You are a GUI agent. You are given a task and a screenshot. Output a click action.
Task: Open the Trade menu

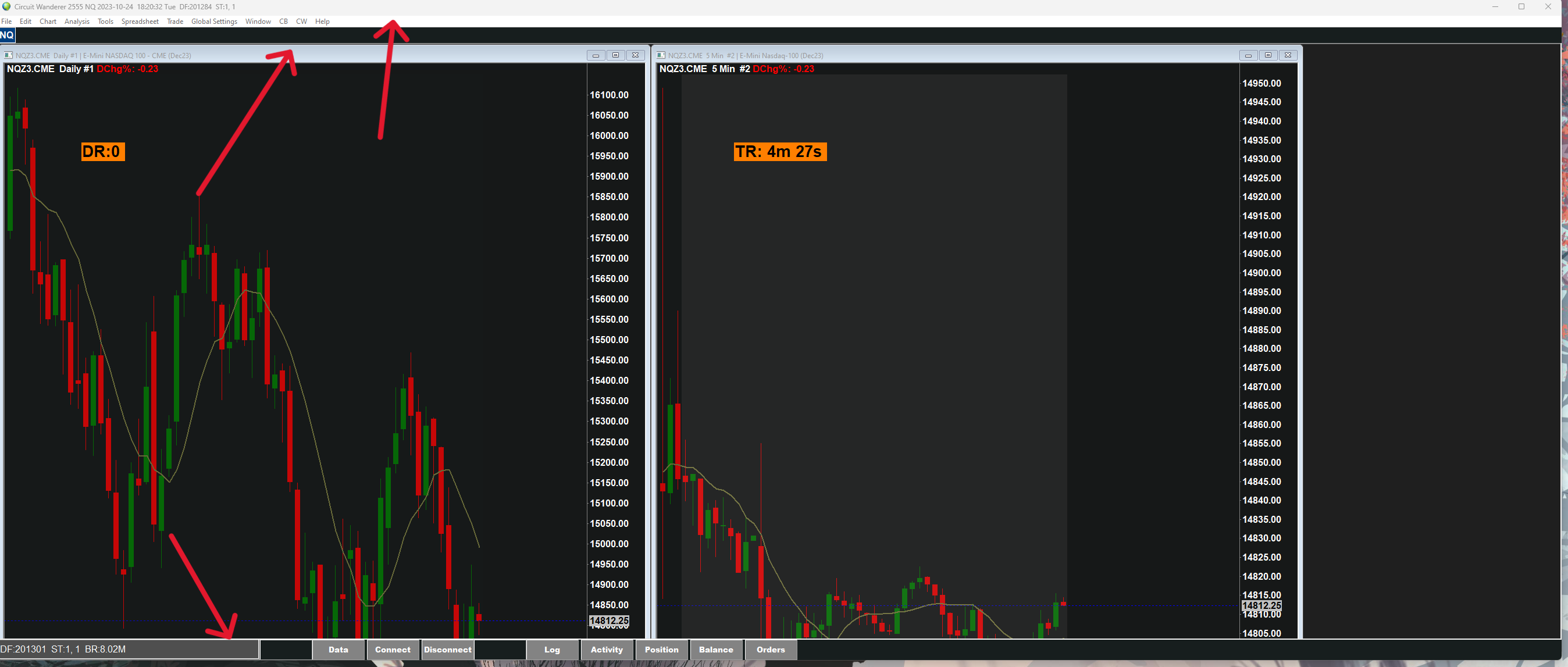[174, 22]
